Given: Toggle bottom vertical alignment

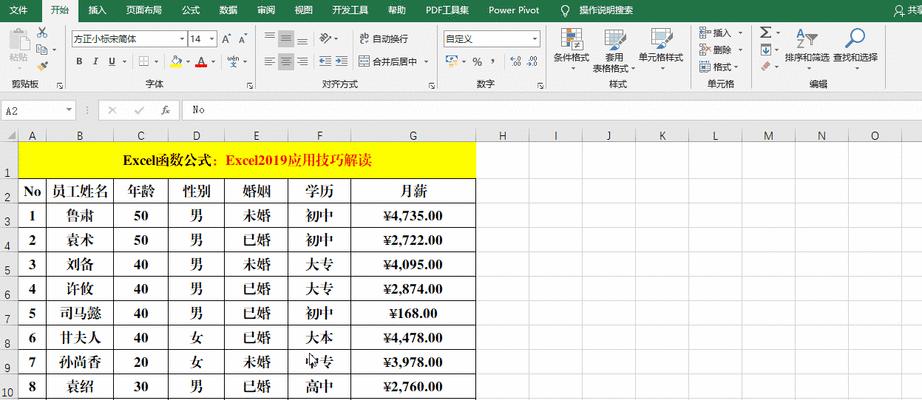Looking at the screenshot, I should tap(302, 39).
